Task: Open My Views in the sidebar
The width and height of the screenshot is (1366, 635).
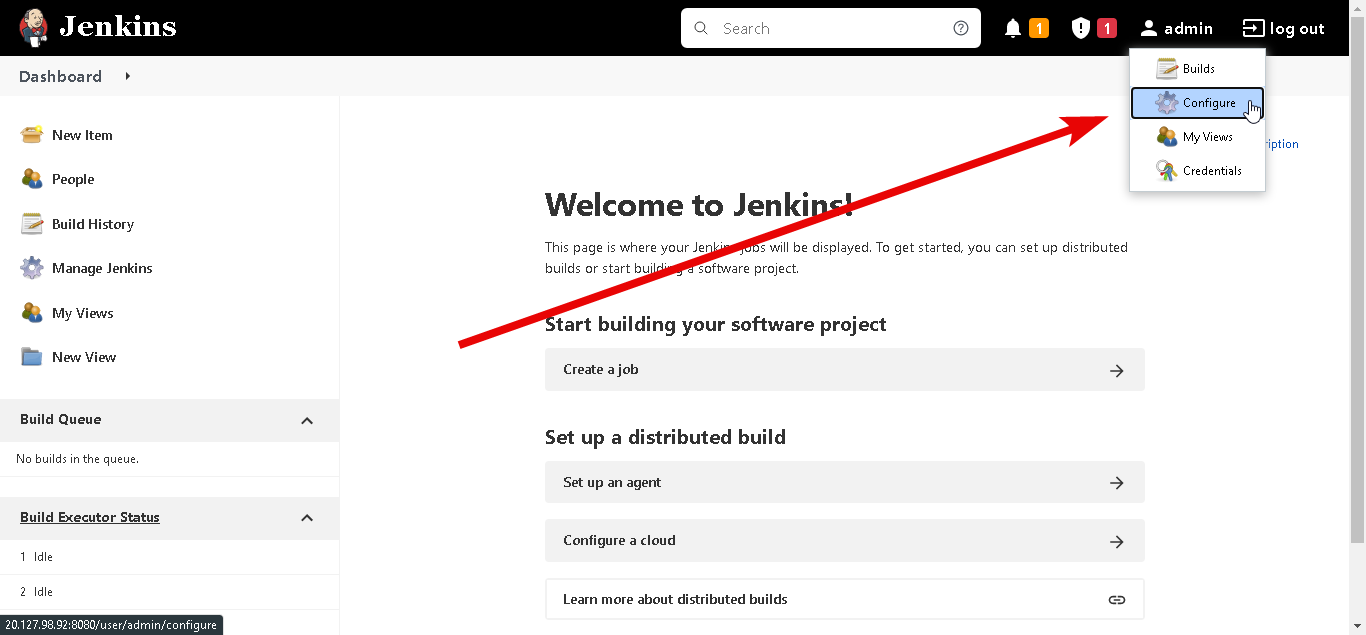Action: (83, 313)
